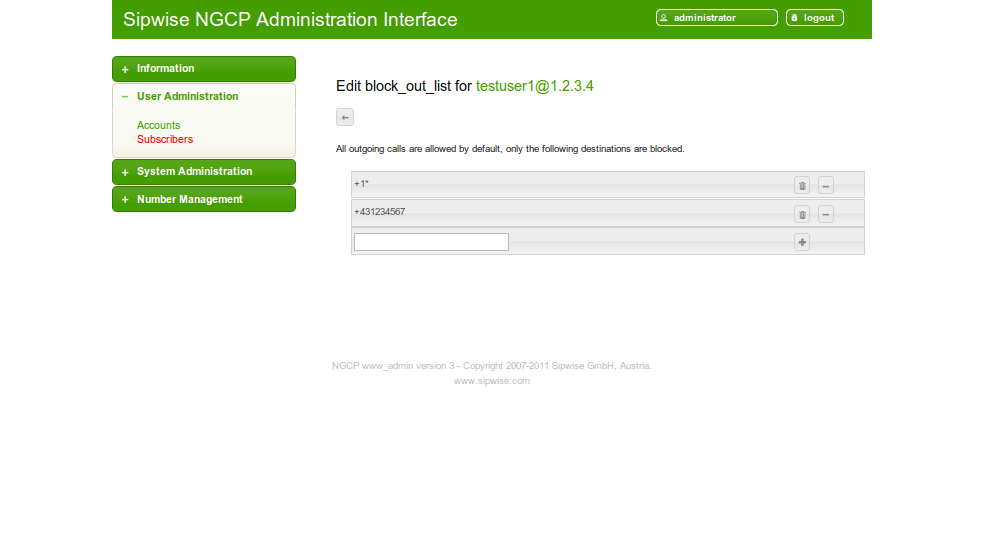Screen dimensions: 984x557
Task: Expand the Information menu section
Action: point(204,69)
